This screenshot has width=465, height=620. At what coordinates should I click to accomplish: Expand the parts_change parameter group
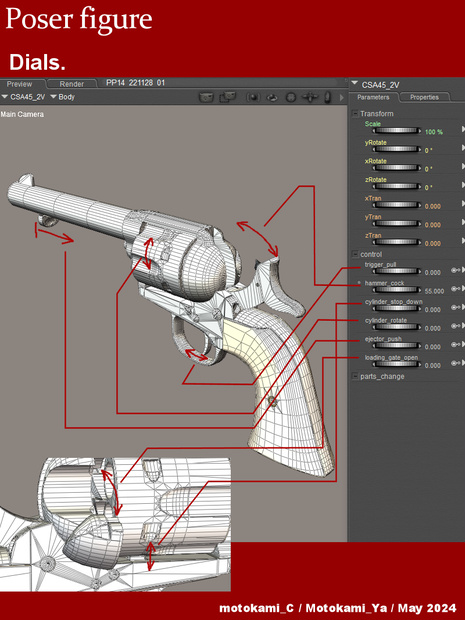tap(355, 376)
